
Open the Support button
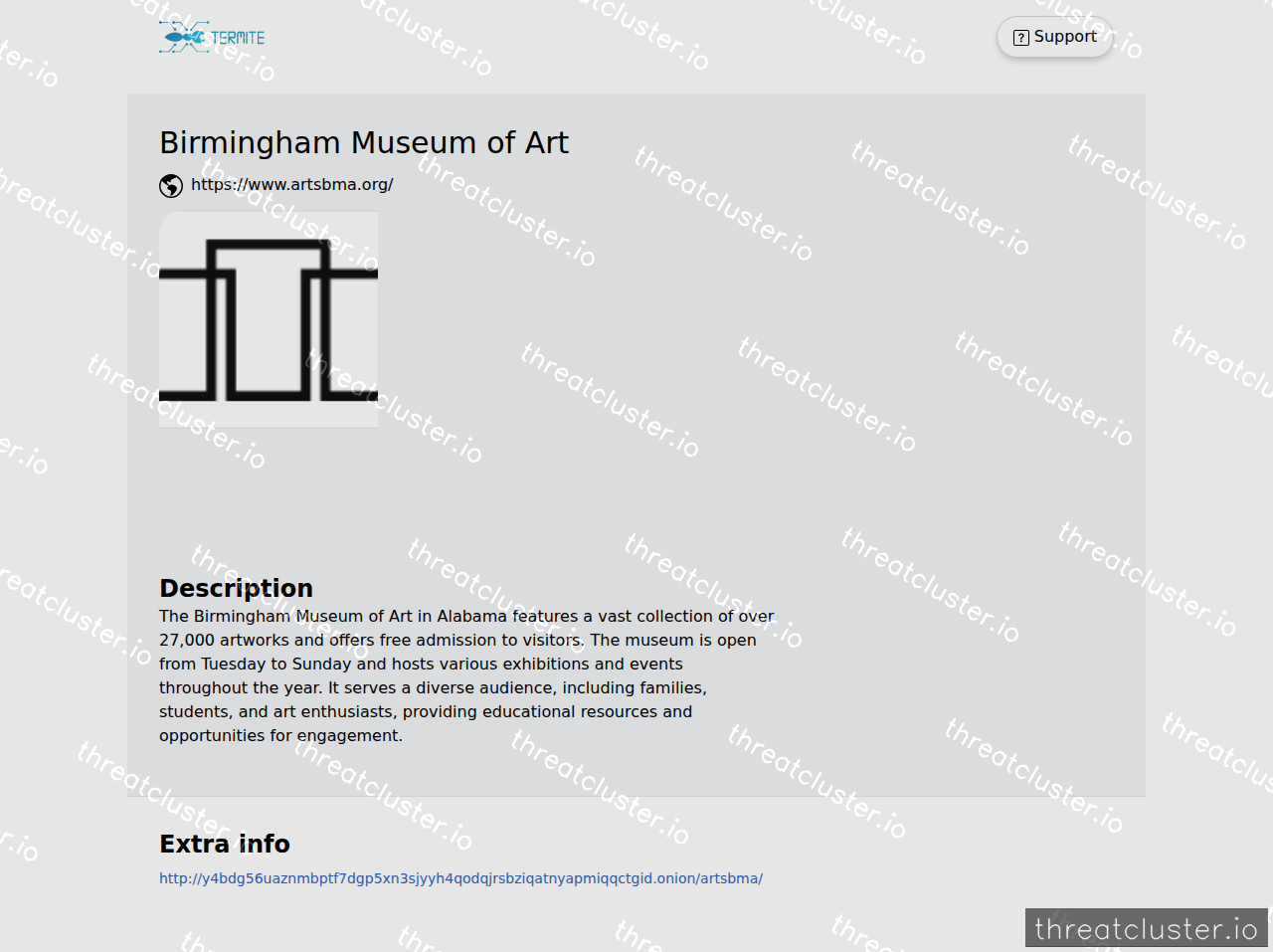click(1055, 37)
